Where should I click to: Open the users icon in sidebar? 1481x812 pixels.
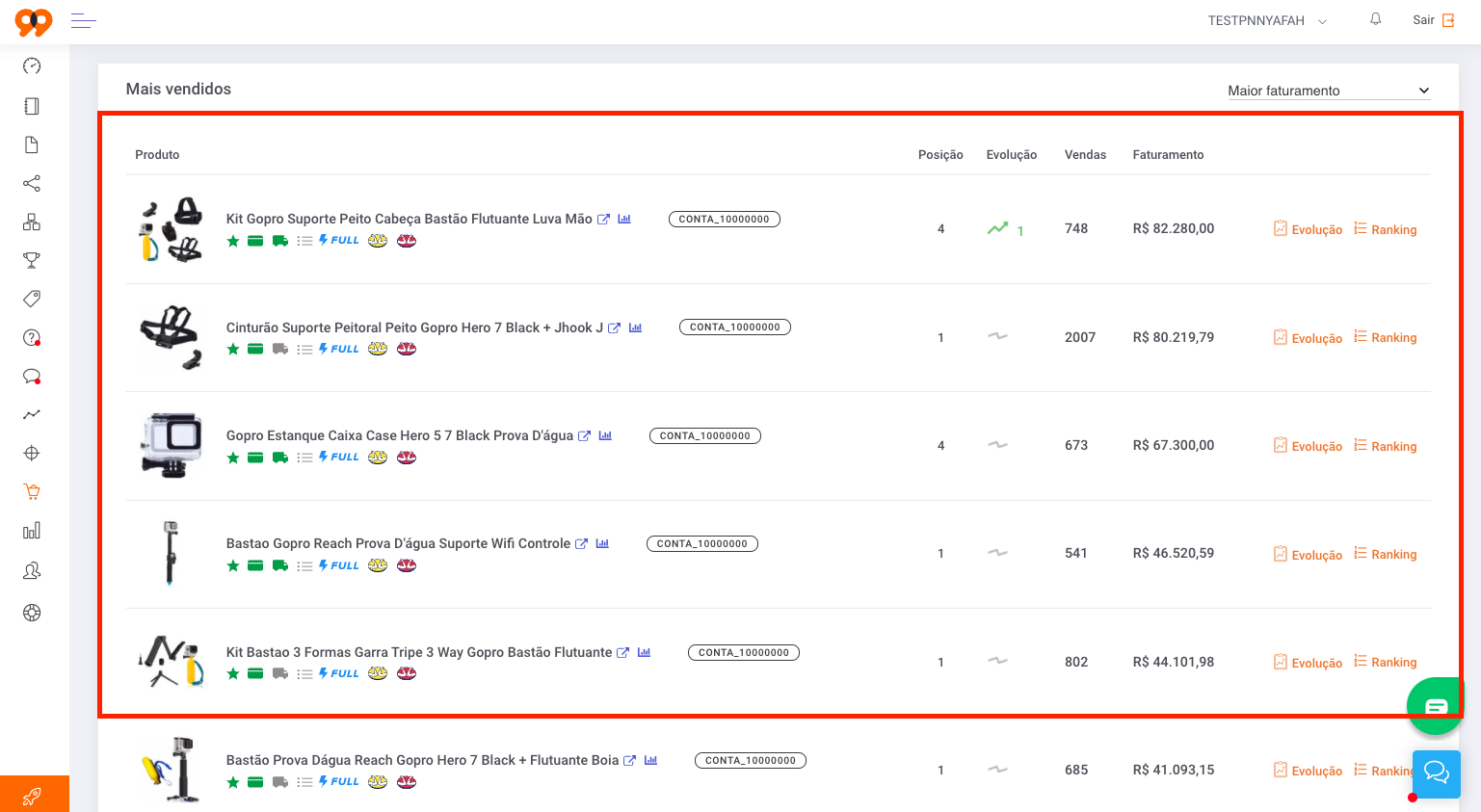[32, 571]
